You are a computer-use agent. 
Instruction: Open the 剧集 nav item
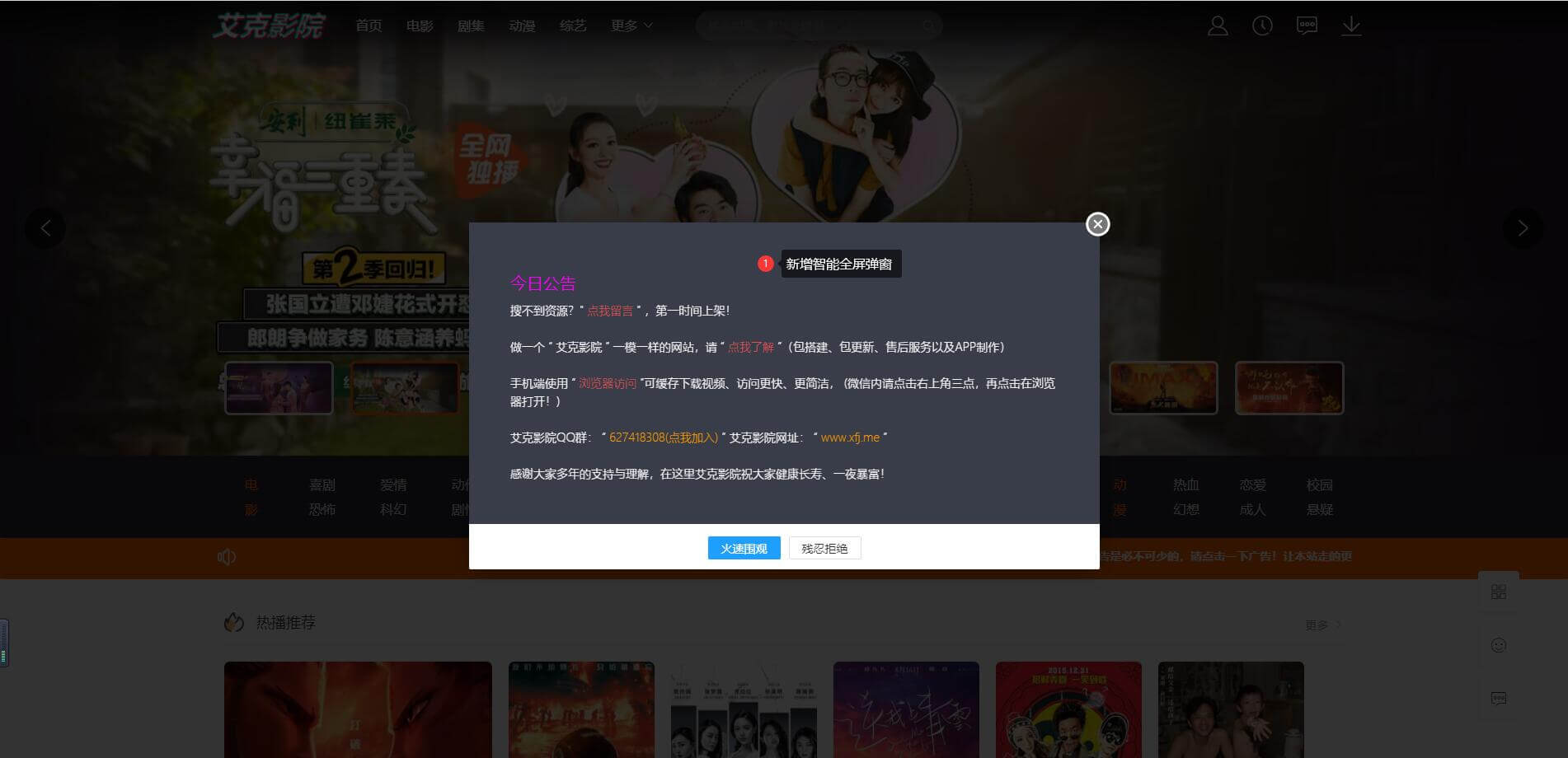471,26
